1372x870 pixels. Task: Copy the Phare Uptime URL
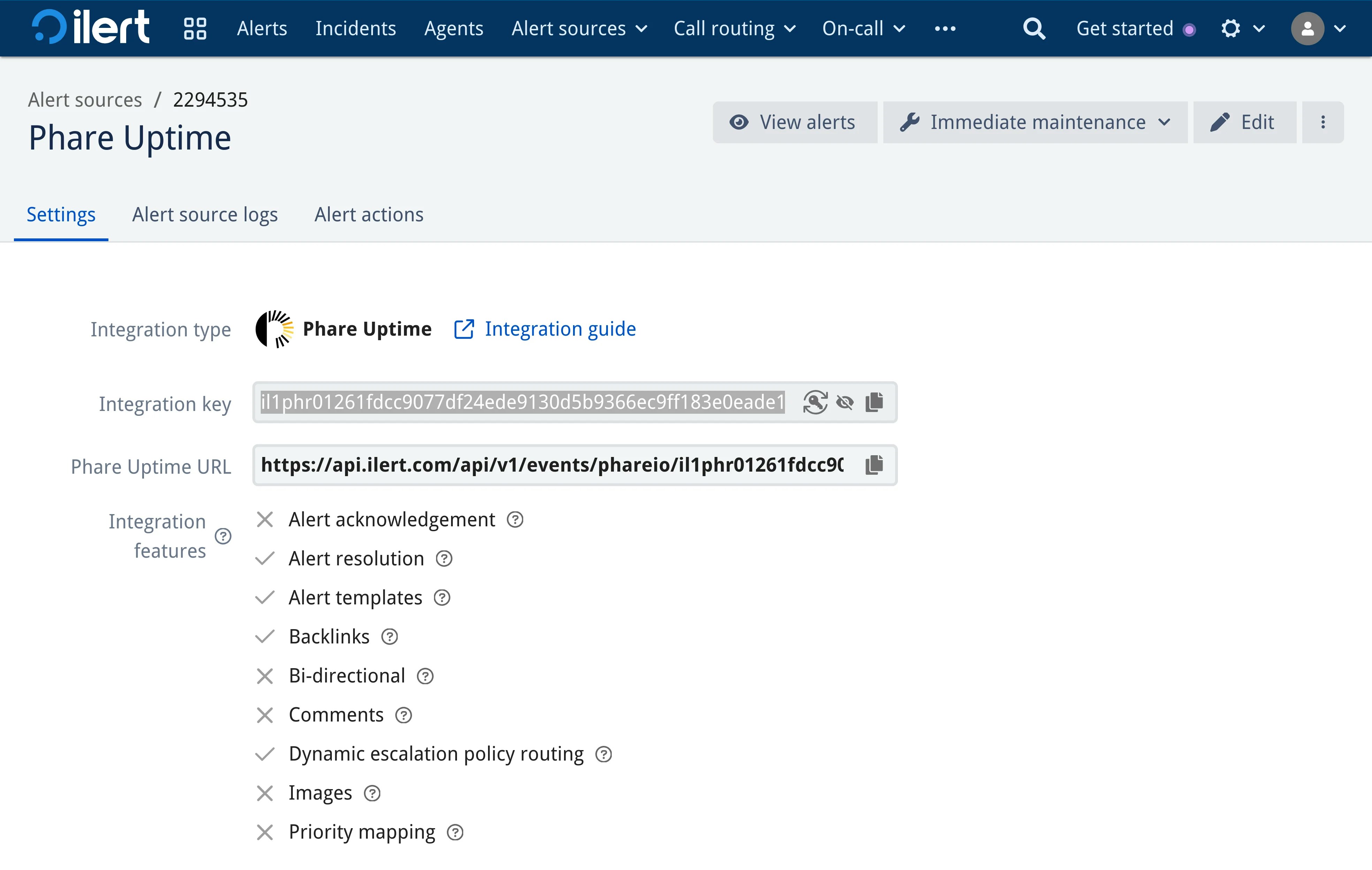(874, 465)
